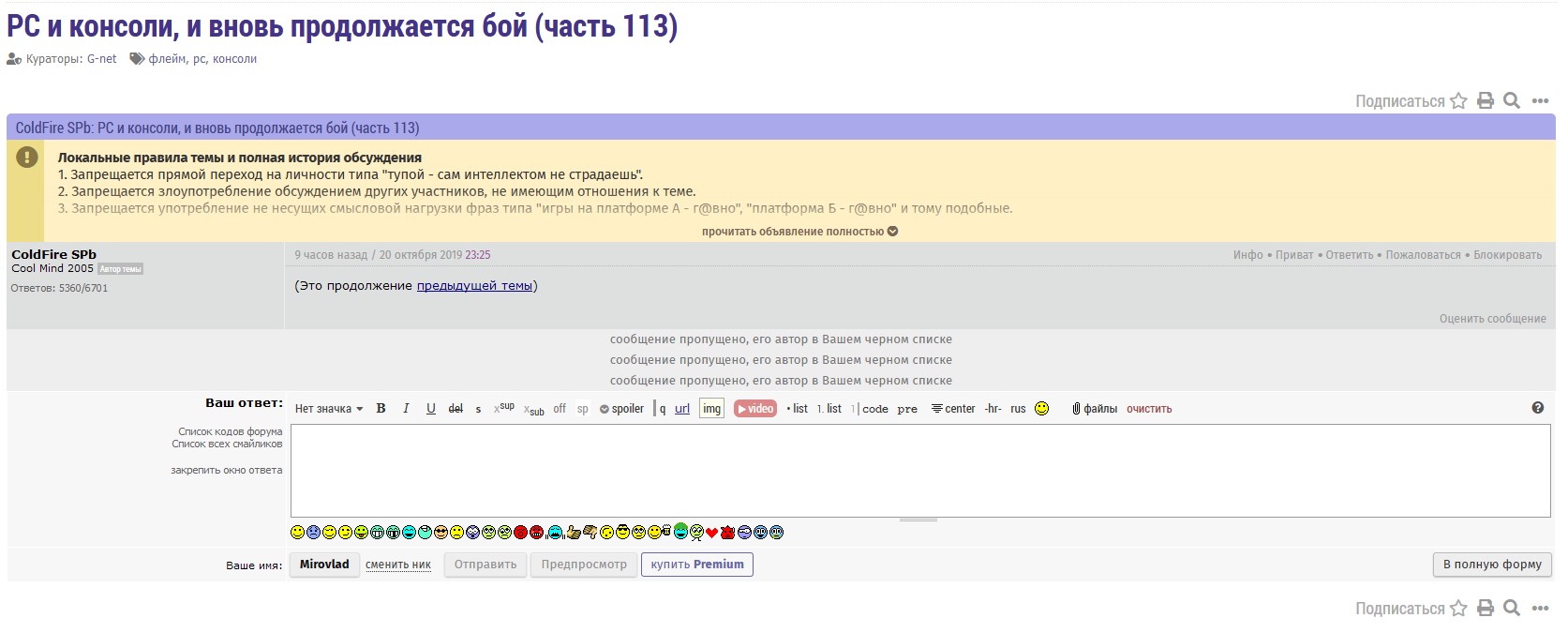Open the smiley picker in the toolbar
Image resolution: width=1568 pixels, height=633 pixels.
tap(1041, 409)
